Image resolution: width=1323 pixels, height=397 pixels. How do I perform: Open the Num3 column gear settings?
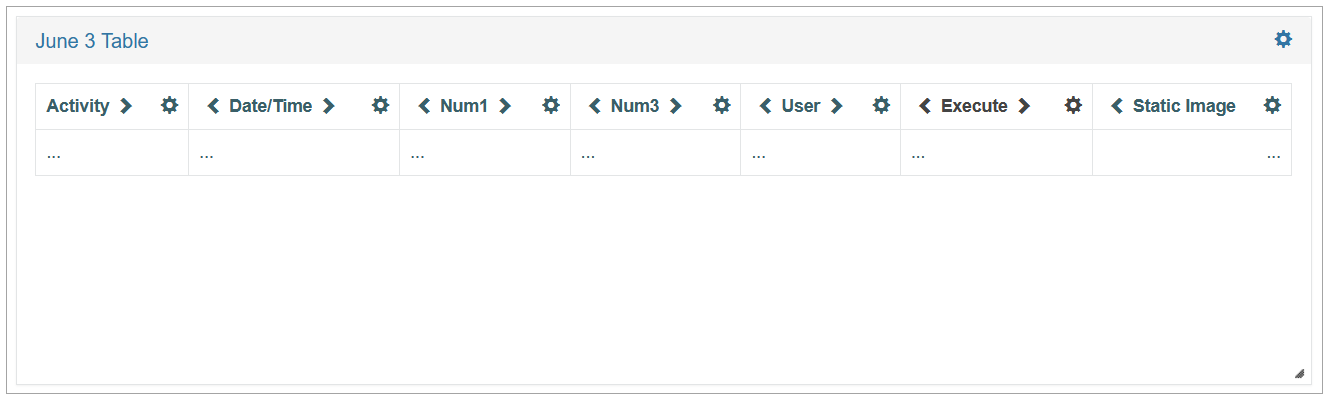(x=722, y=105)
